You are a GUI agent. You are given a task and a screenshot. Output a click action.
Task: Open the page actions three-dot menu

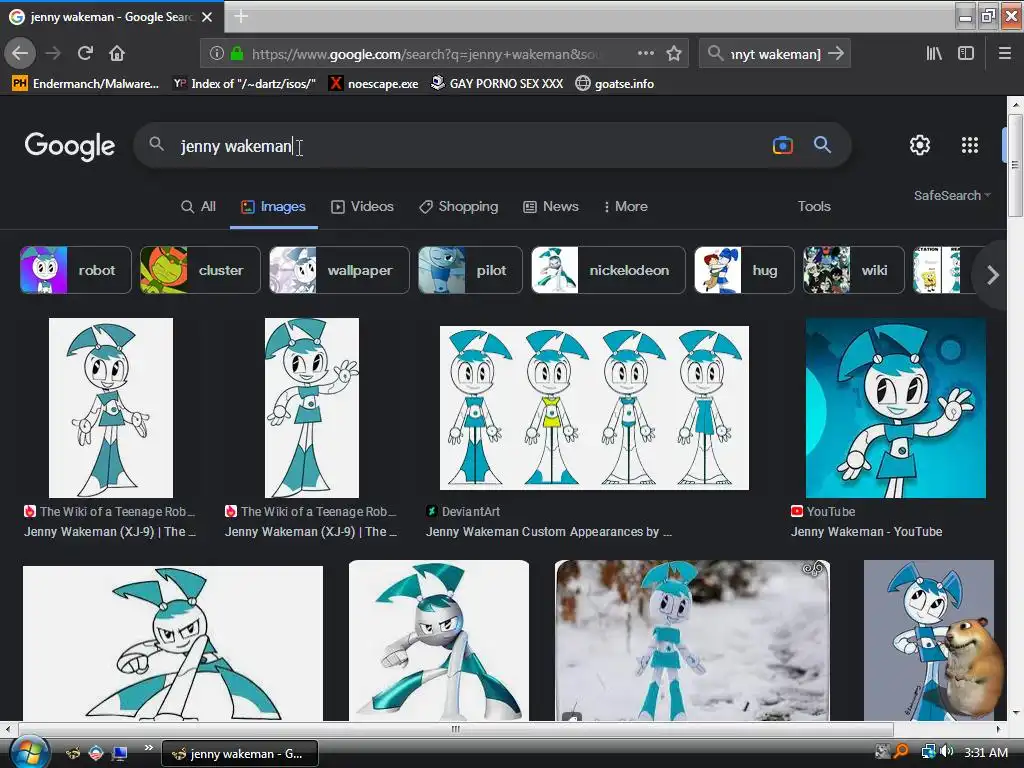645,54
